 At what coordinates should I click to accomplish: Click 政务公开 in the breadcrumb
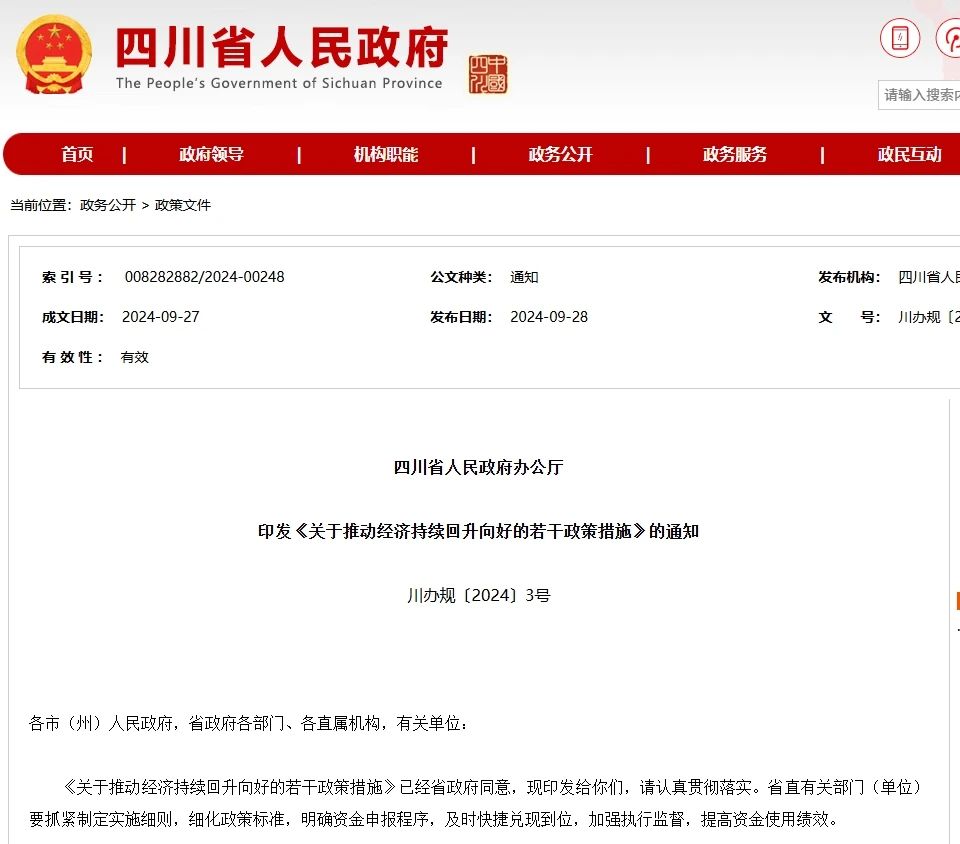pos(108,205)
